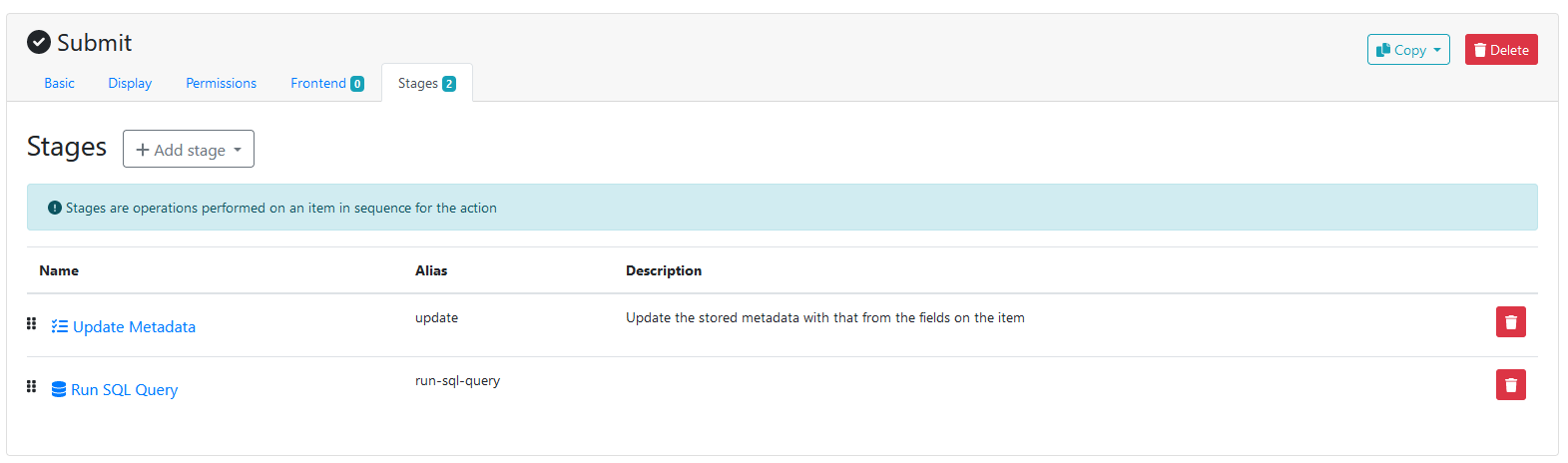Screen dimensions: 1568x463
Task: Click the drag handle beside Update Metadata
Action: (x=32, y=323)
